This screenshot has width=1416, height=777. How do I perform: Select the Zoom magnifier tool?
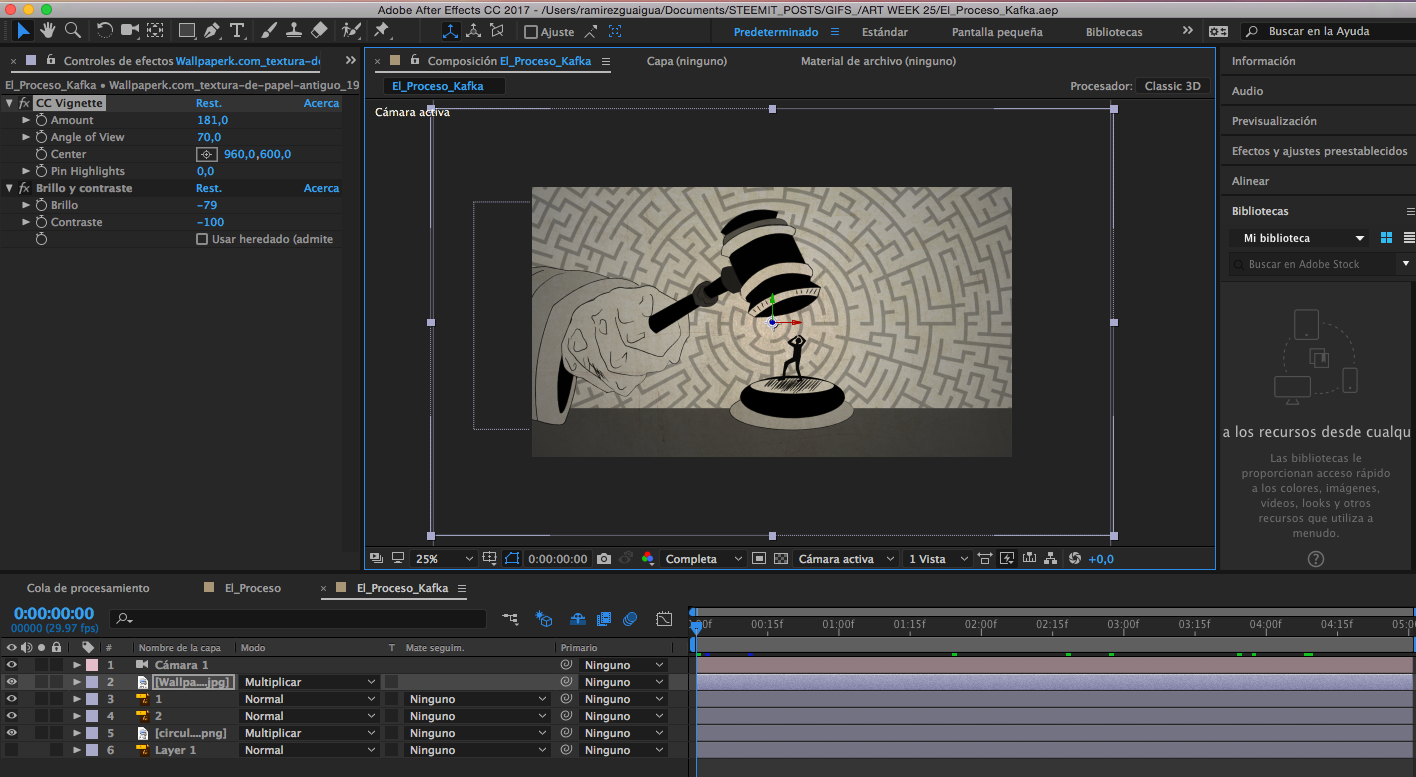(72, 30)
